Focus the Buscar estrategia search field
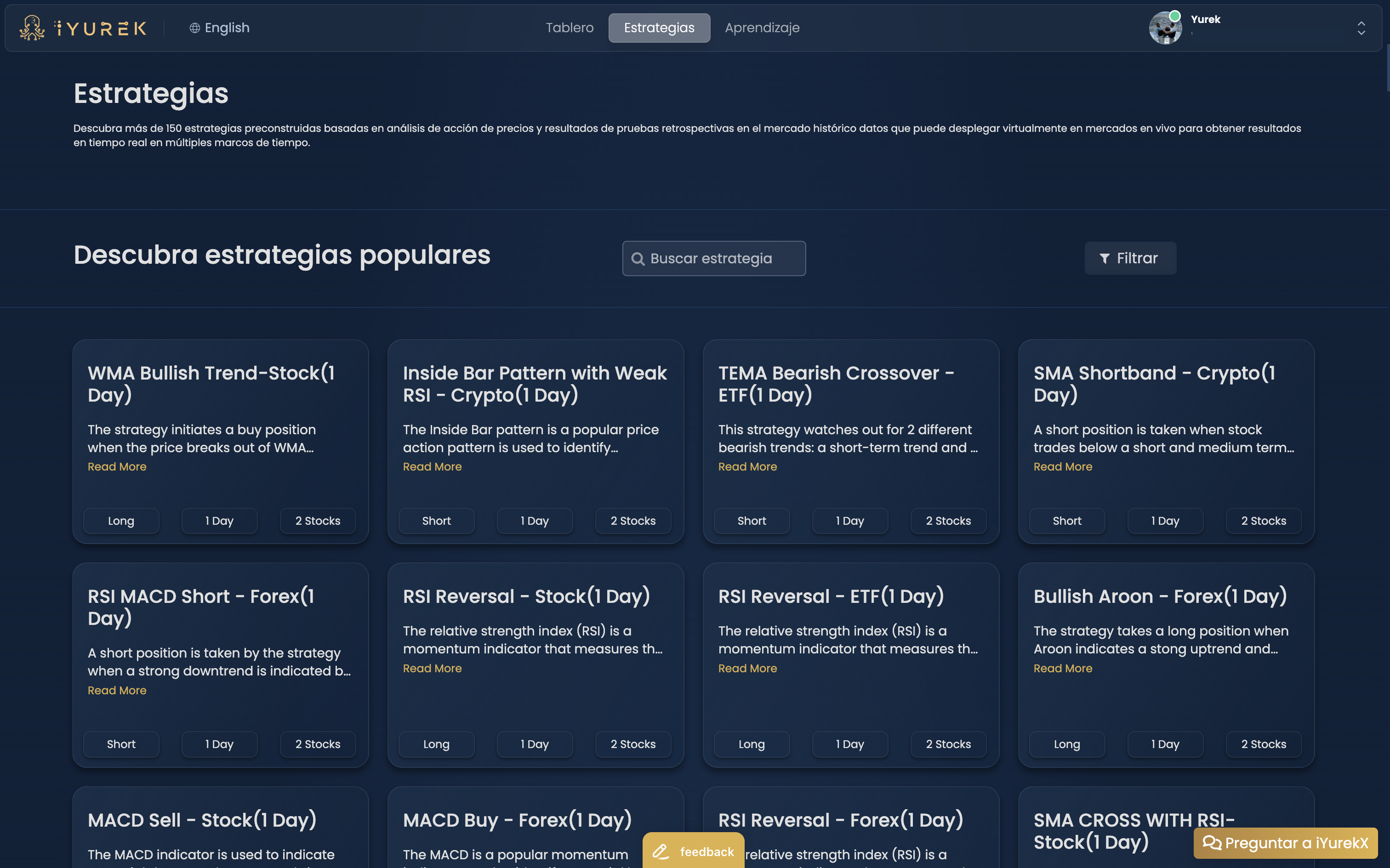1390x868 pixels. [714, 258]
